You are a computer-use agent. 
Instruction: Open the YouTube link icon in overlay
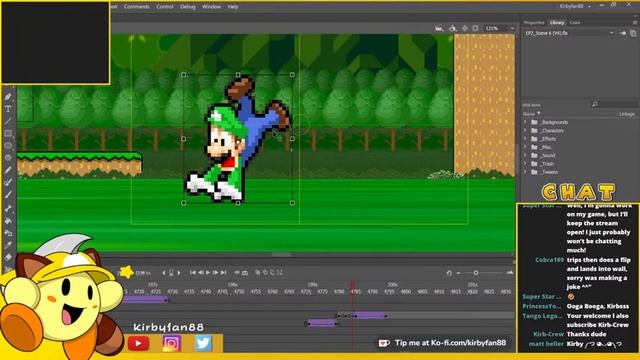[138, 343]
